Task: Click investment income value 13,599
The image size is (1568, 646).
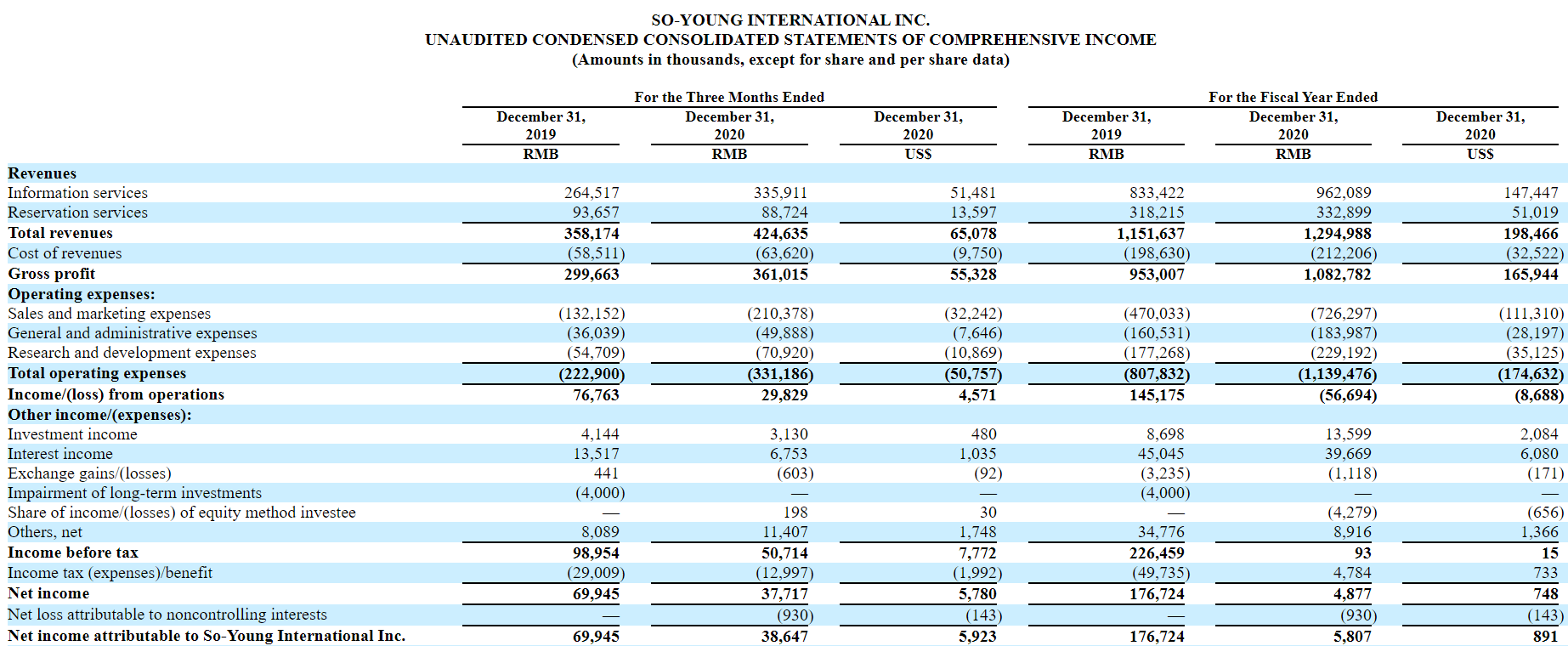Action: 1348,434
